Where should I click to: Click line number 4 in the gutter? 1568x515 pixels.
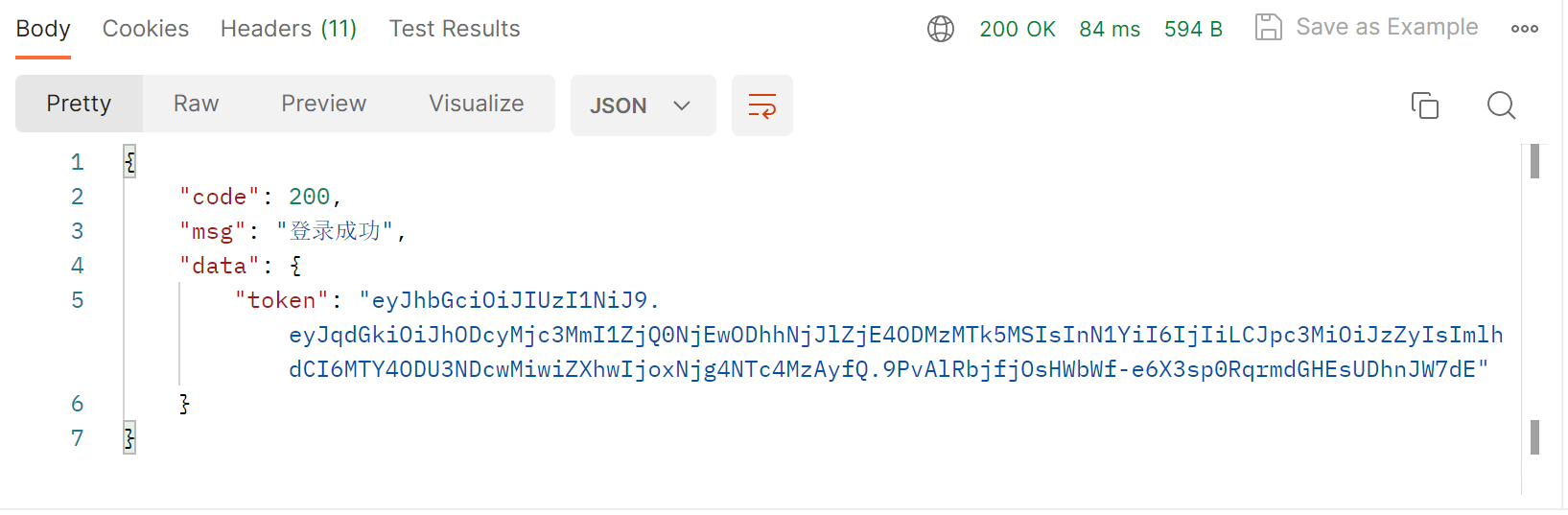coord(78,266)
